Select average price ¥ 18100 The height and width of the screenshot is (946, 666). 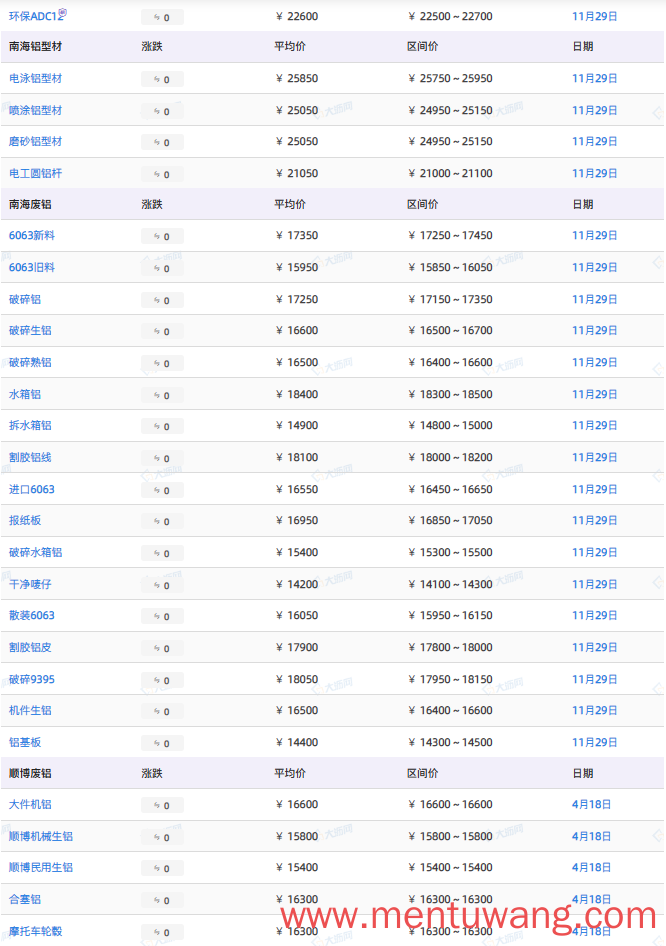[x=297, y=458]
